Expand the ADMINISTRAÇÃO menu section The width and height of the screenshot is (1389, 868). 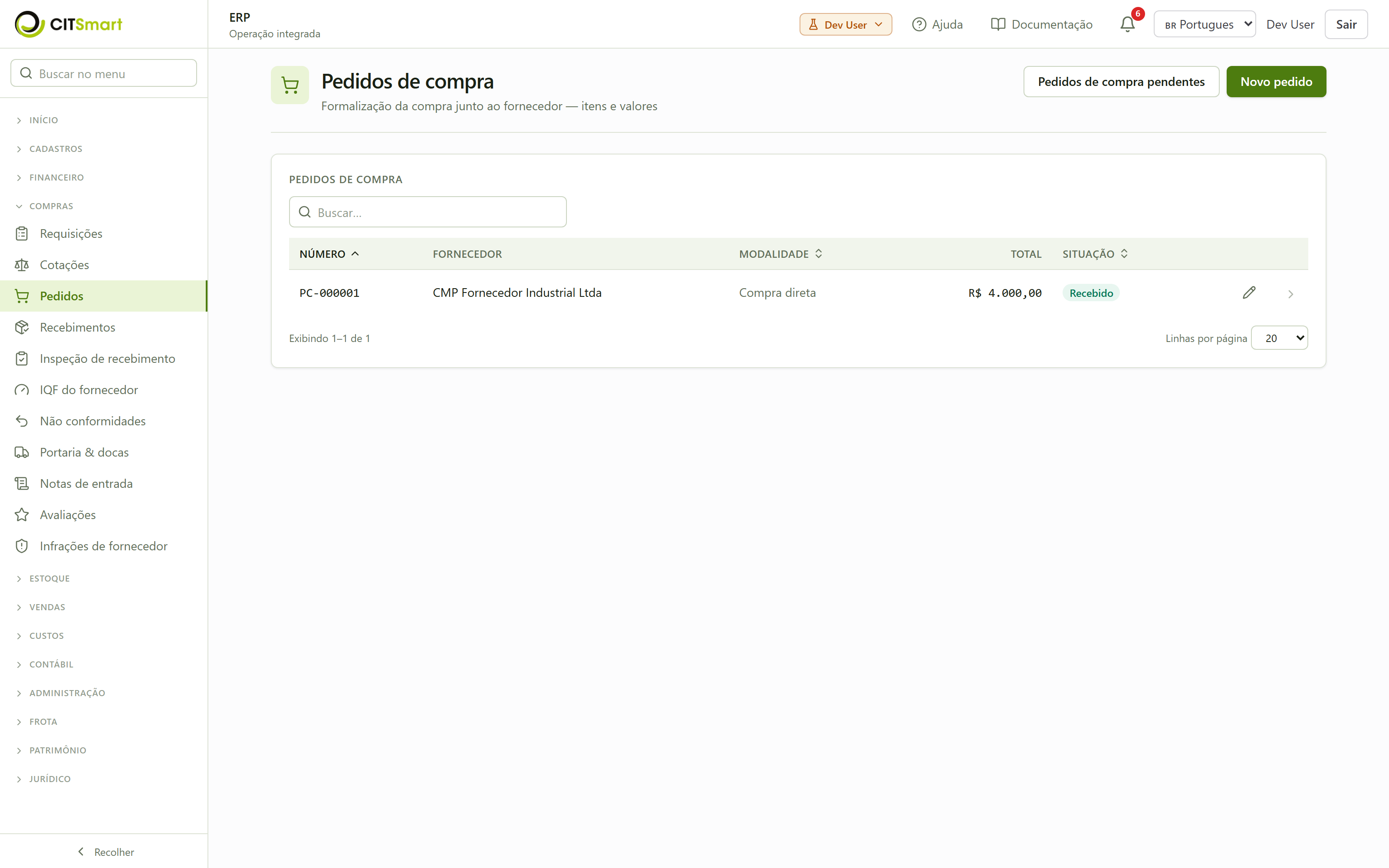[x=61, y=694]
